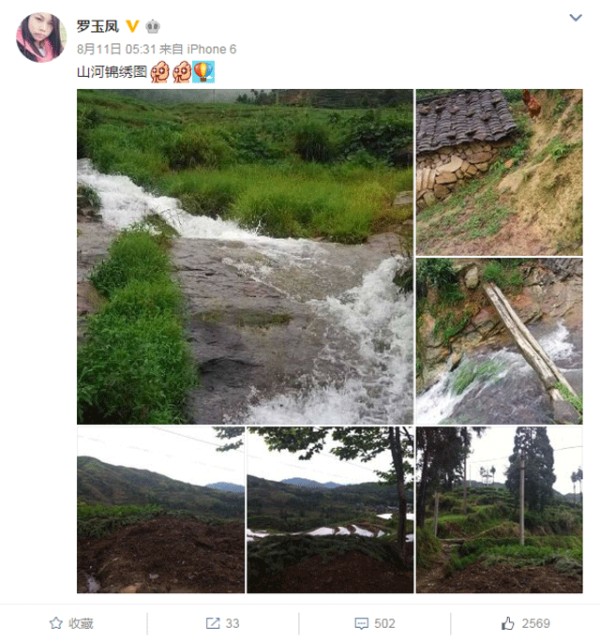
Task: Click the 收藏 favorite button
Action: (81, 623)
